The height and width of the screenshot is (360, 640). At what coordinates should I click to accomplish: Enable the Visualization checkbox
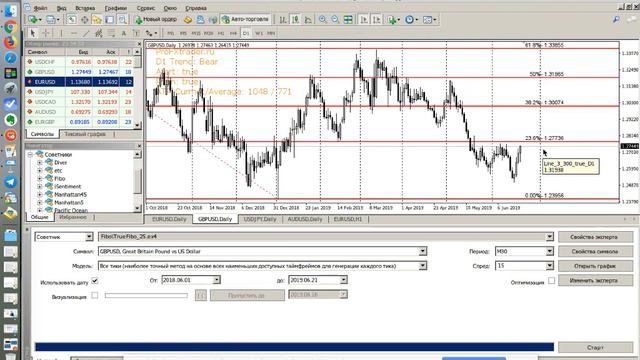tap(95, 295)
